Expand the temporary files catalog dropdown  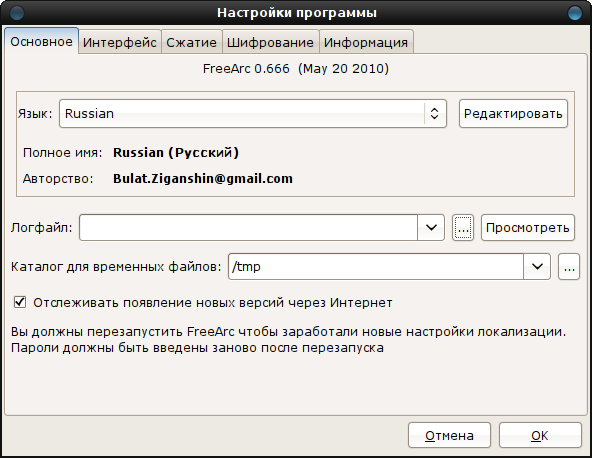pos(537,267)
